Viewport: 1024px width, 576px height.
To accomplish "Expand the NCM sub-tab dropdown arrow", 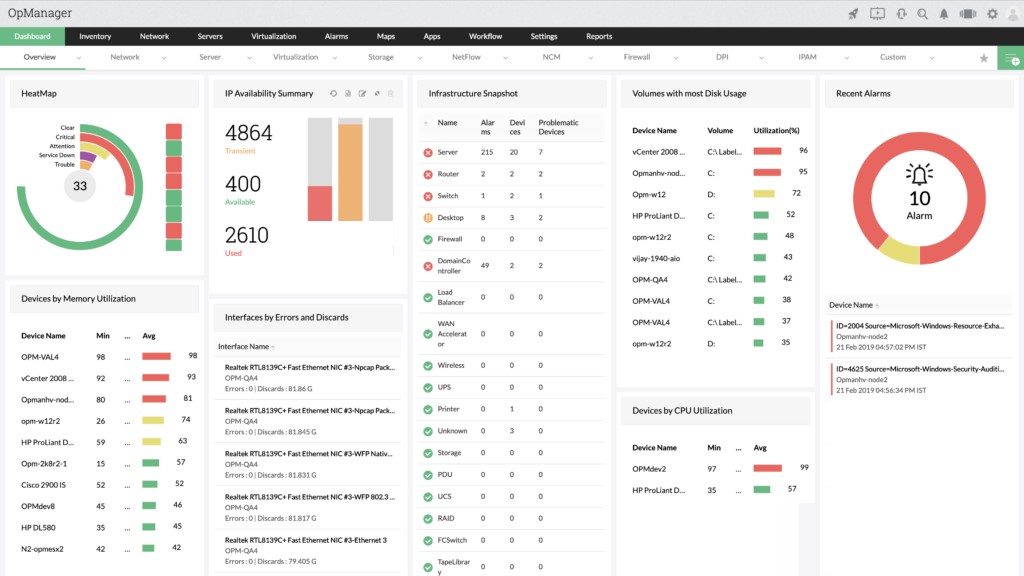I will pos(591,58).
